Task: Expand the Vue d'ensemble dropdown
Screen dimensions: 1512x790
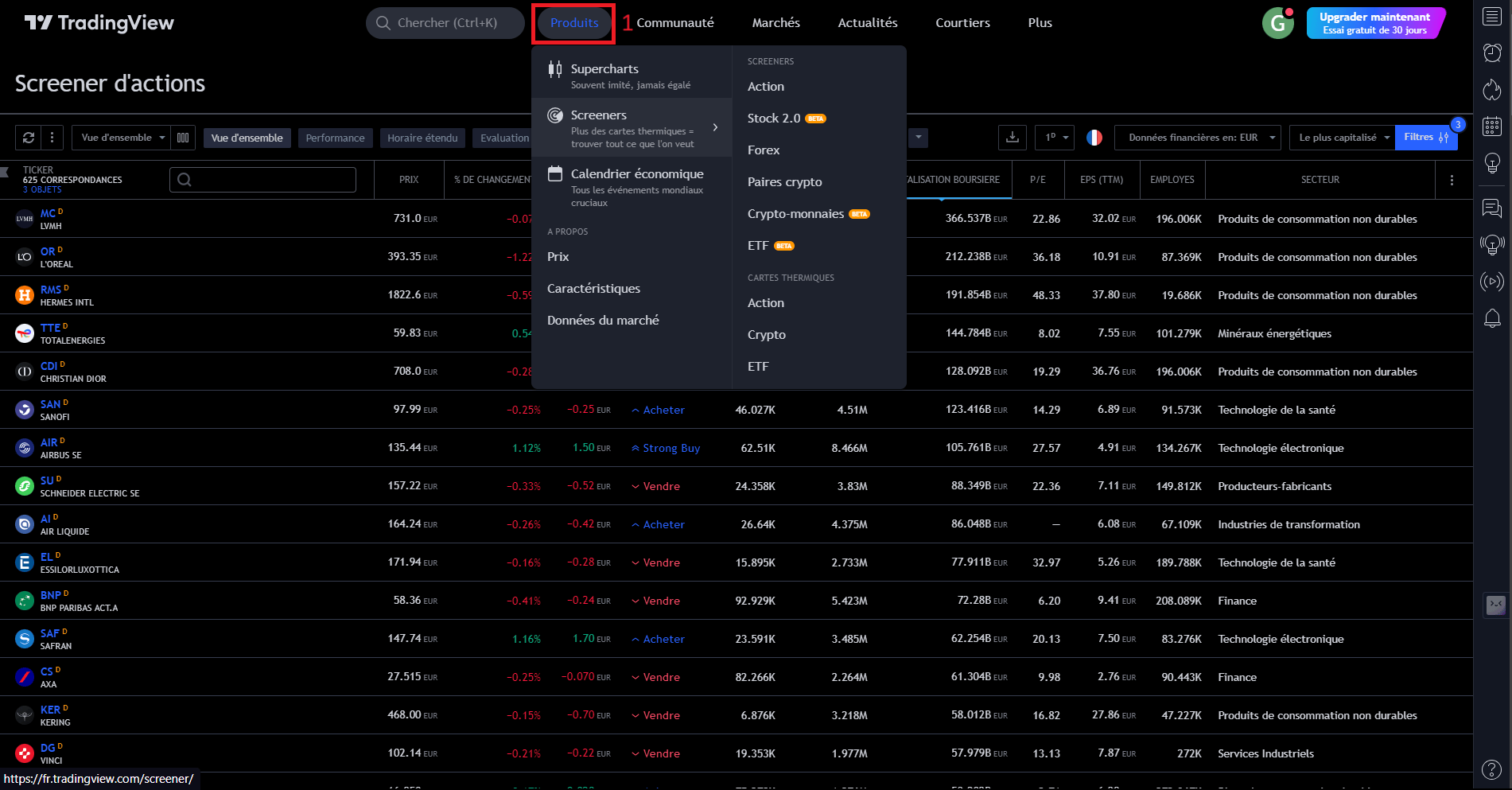Action: pyautogui.click(x=122, y=138)
